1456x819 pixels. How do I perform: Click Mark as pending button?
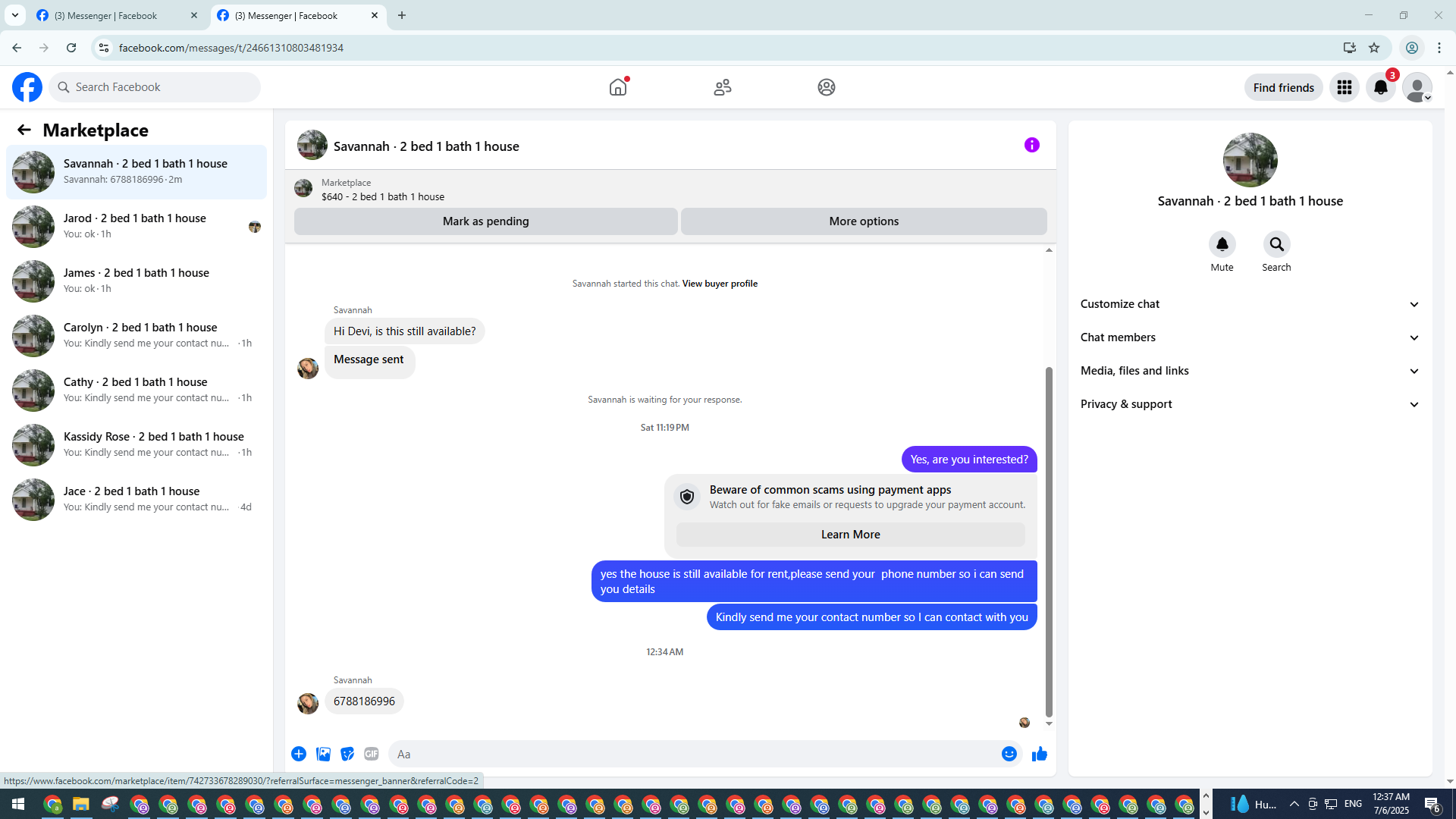coord(485,221)
